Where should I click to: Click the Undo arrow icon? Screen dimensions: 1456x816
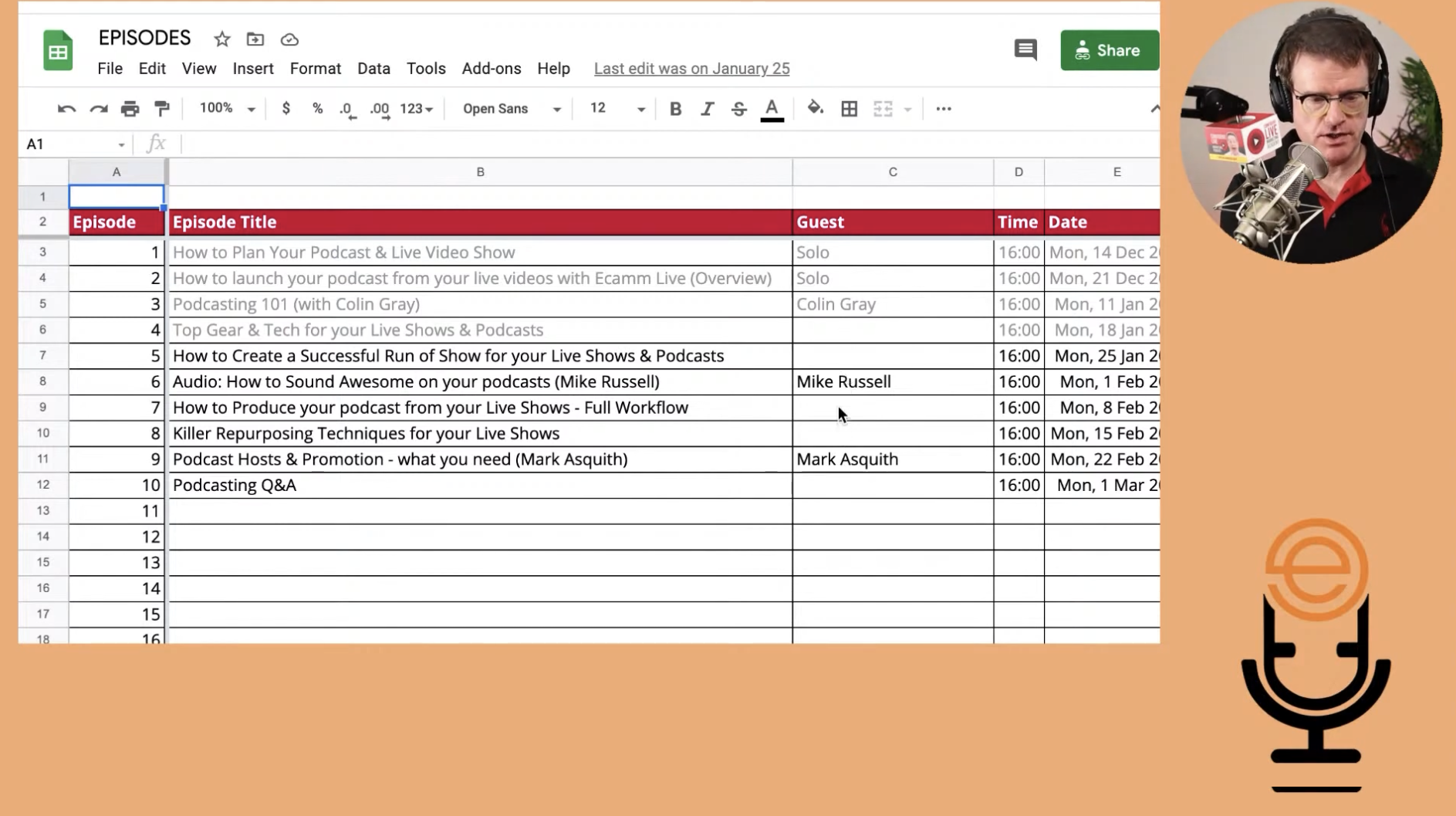click(66, 109)
